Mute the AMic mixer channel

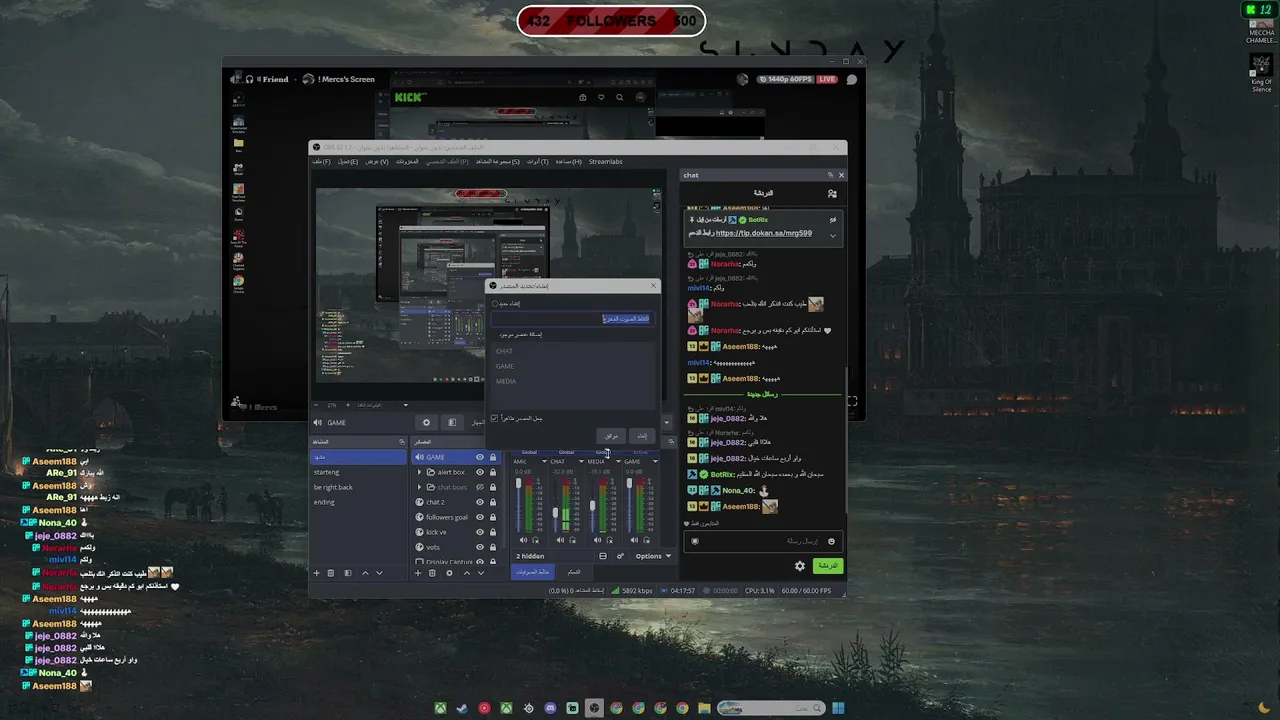(x=523, y=541)
